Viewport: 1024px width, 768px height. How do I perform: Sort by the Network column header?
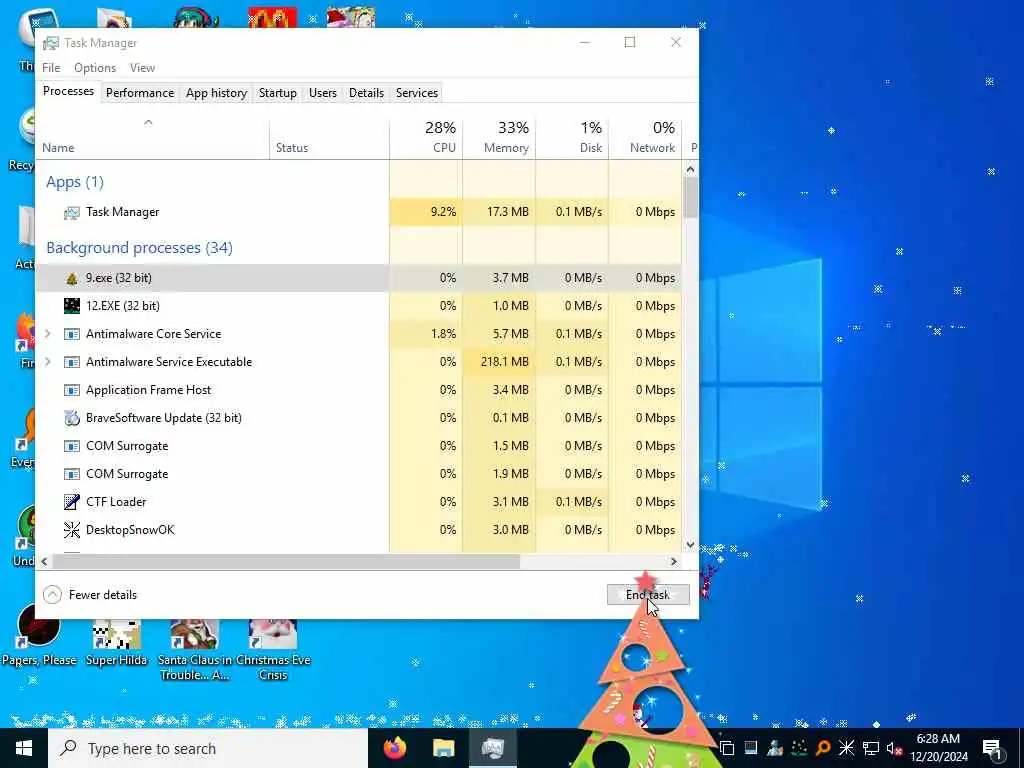point(646,139)
